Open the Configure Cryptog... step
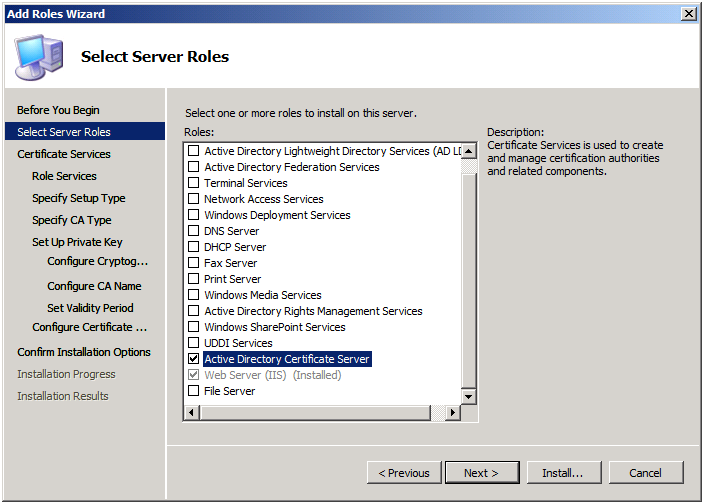 point(97,261)
